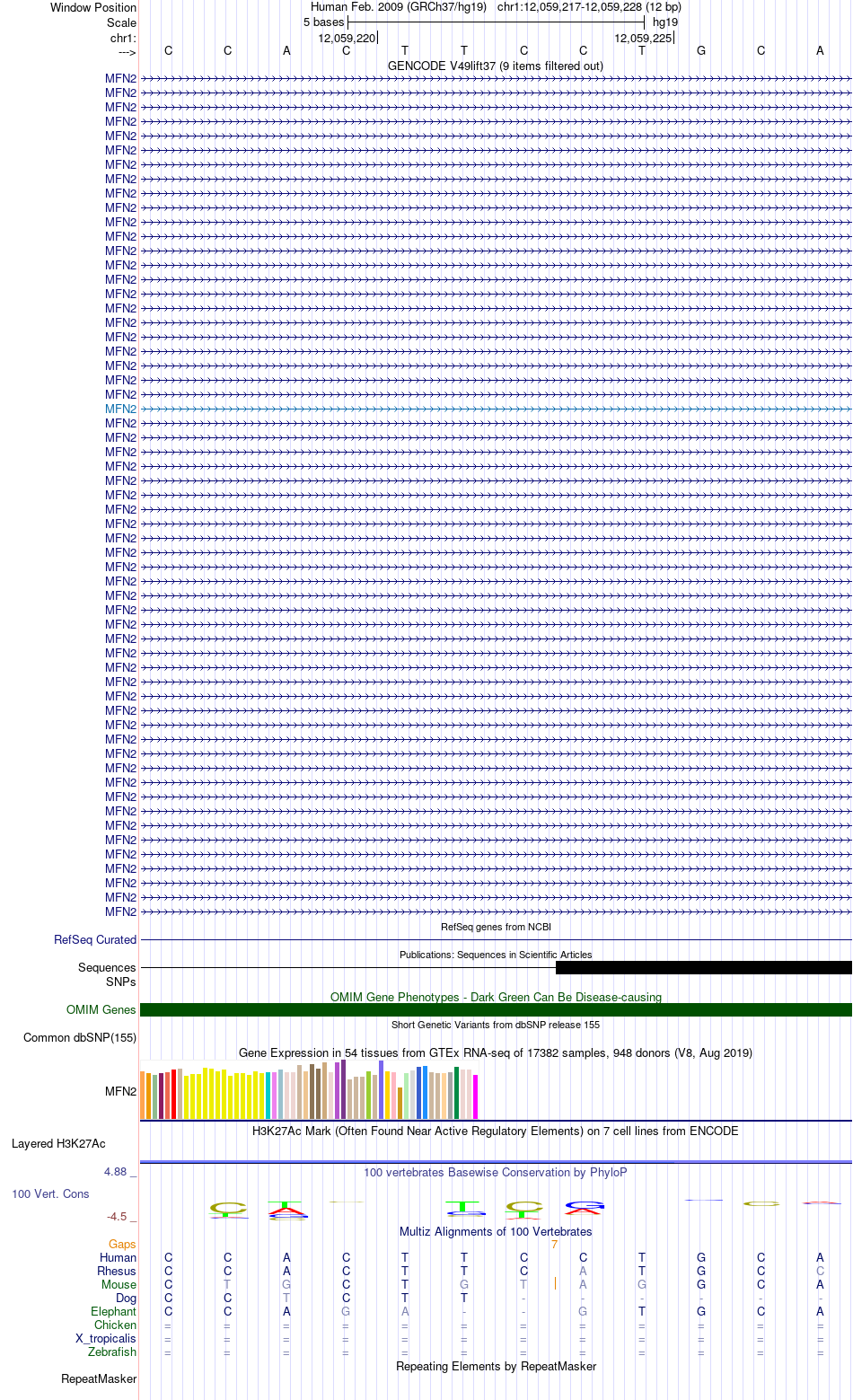Image resolution: width=853 pixels, height=1400 pixels.
Task: Click the orange insertion tick in Mouse row
Action: coord(556,1284)
